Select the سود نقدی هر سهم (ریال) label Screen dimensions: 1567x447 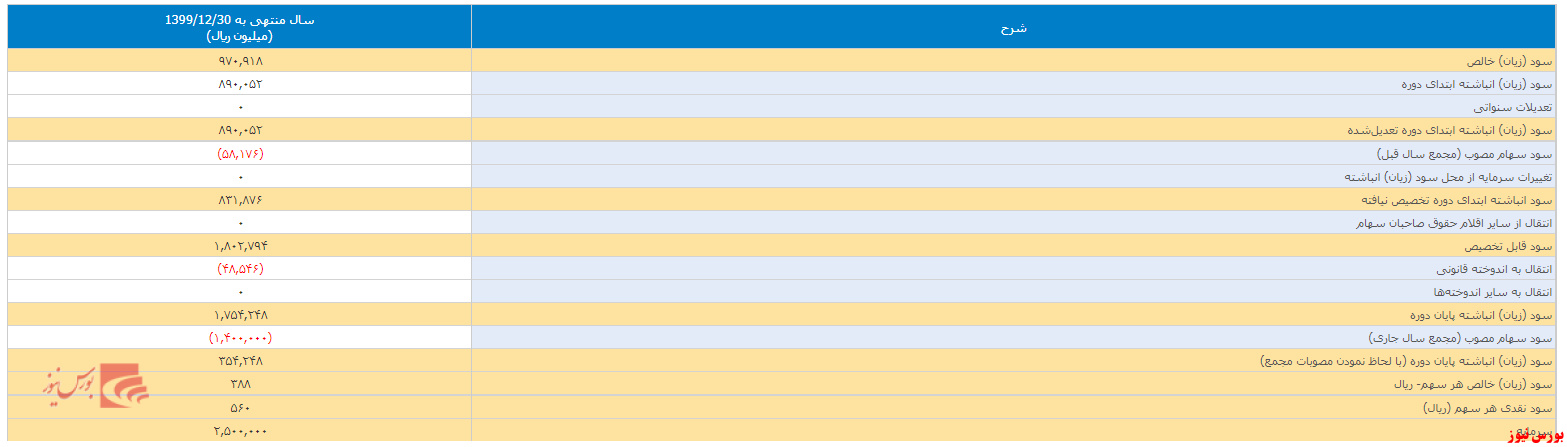pyautogui.click(x=1488, y=408)
